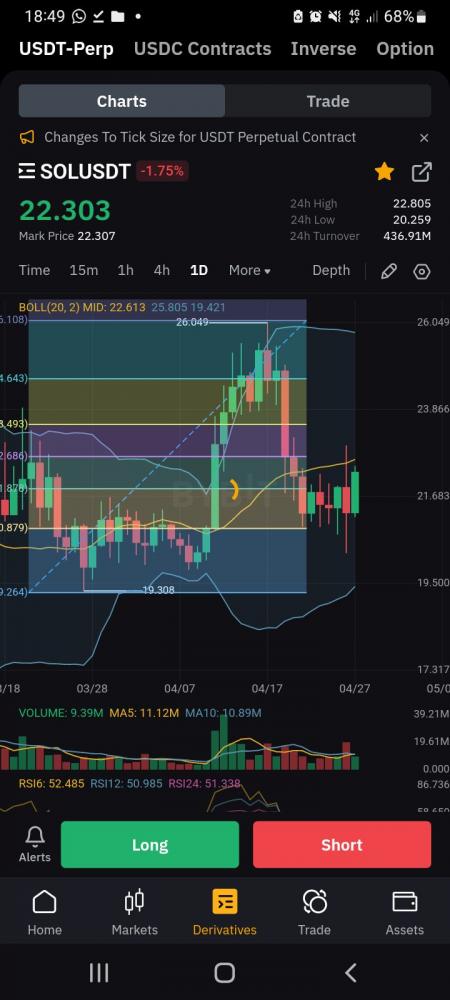The height and width of the screenshot is (1000, 450).
Task: Select the 1D timeframe
Action: 199,270
